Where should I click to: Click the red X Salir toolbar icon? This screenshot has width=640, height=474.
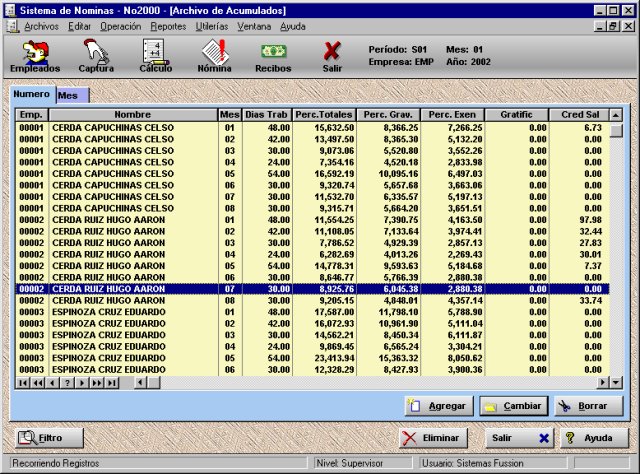(332, 55)
